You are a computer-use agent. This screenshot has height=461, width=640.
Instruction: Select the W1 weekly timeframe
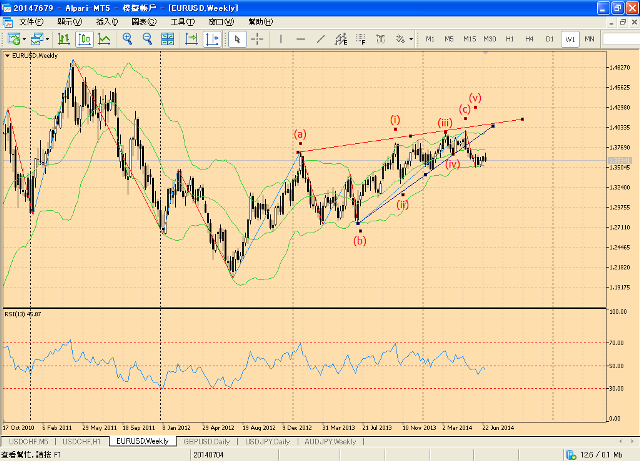(x=570, y=39)
